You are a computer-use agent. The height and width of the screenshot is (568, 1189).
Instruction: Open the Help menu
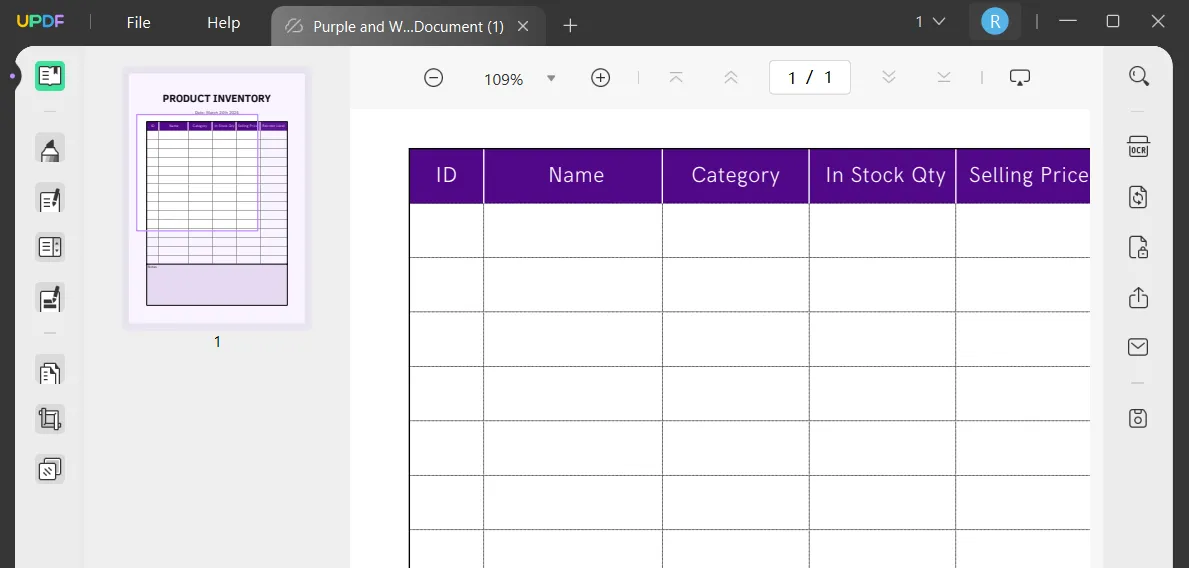coord(224,23)
